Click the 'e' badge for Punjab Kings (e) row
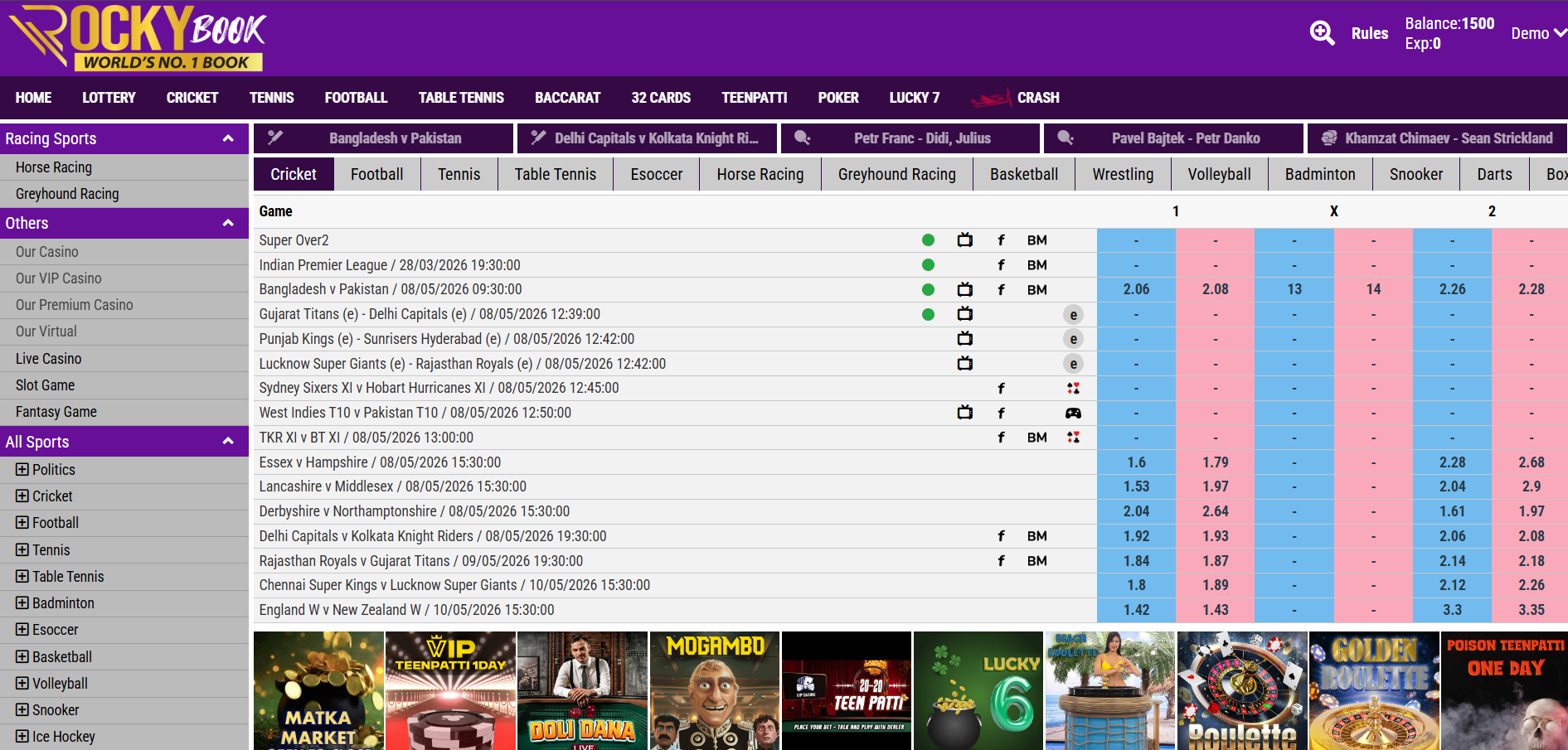 [x=1073, y=339]
